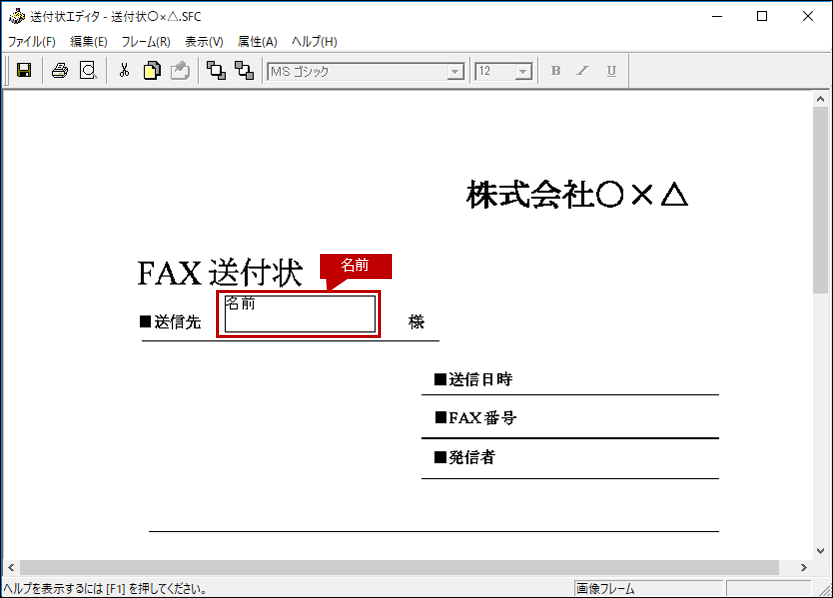Click the ■送信日時 label

pyautogui.click(x=473, y=379)
